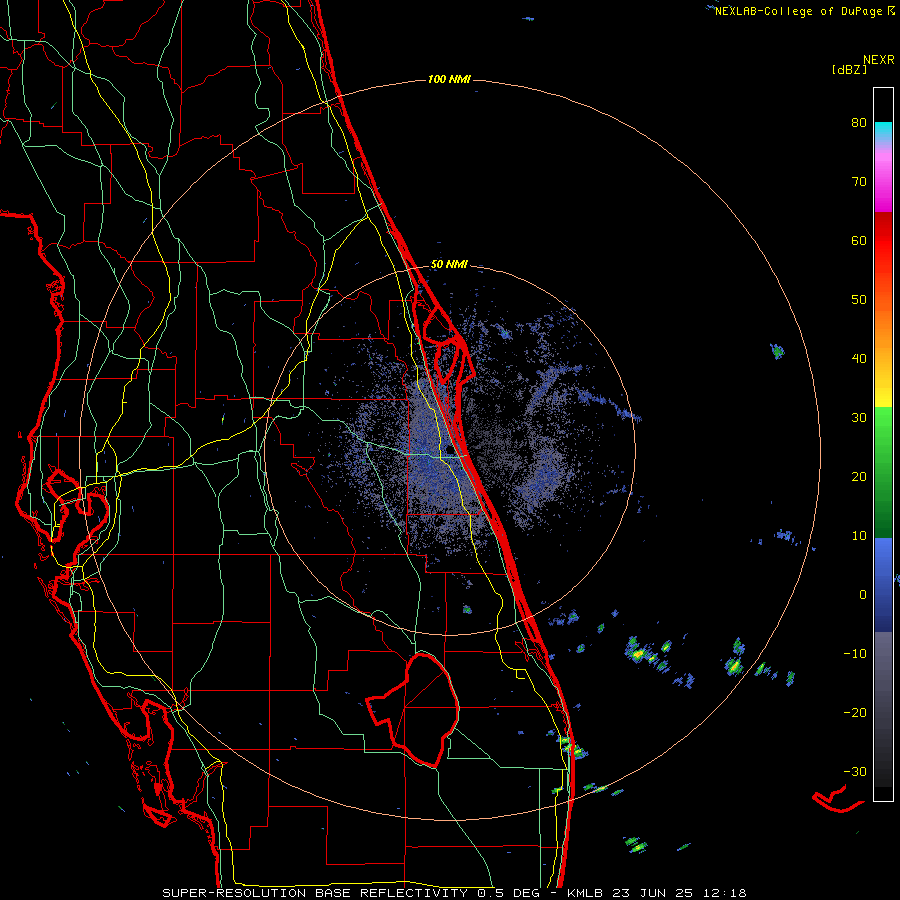Screen dimensions: 900x900
Task: Click the 80 value on the dBZ scale
Action: point(859,123)
